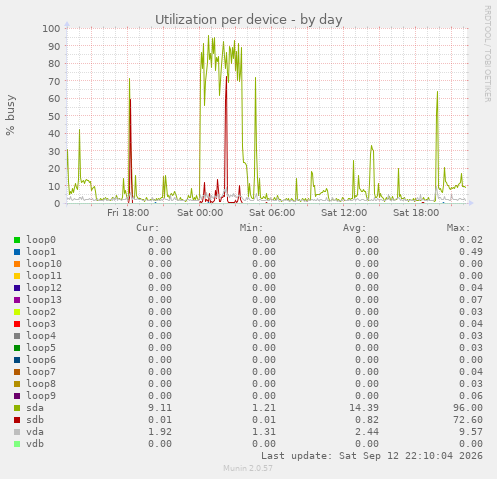Click the 'Sat 18:00' x-axis label
The height and width of the screenshot is (479, 497).
pyautogui.click(x=416, y=213)
